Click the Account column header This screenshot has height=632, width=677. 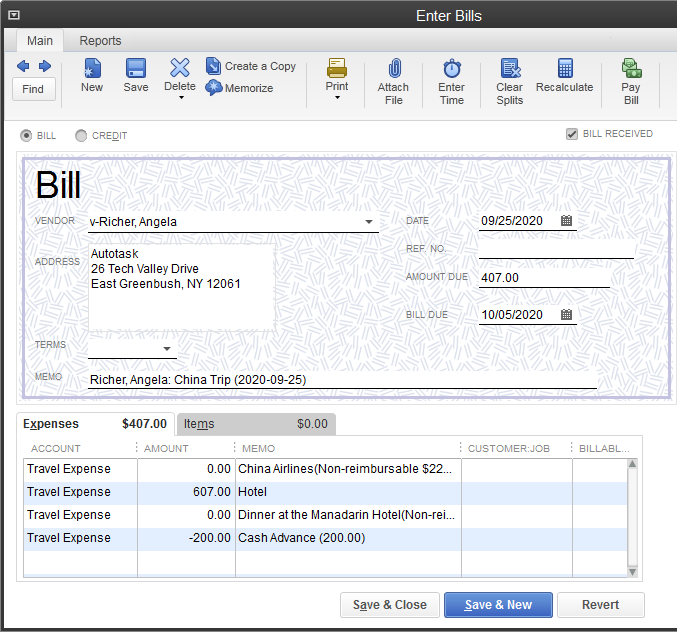click(x=56, y=449)
